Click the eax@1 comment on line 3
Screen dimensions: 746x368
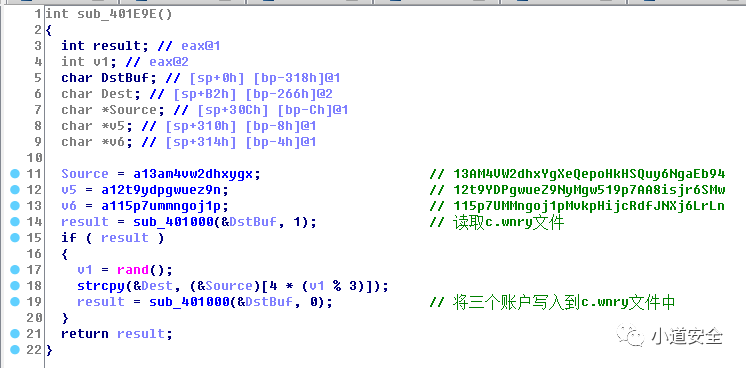(201, 46)
